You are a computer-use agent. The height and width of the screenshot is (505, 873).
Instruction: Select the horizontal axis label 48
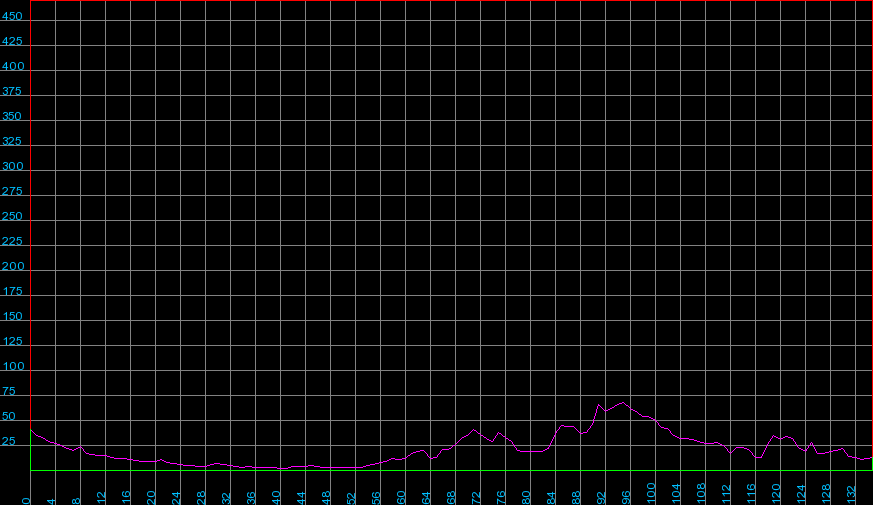(x=327, y=498)
